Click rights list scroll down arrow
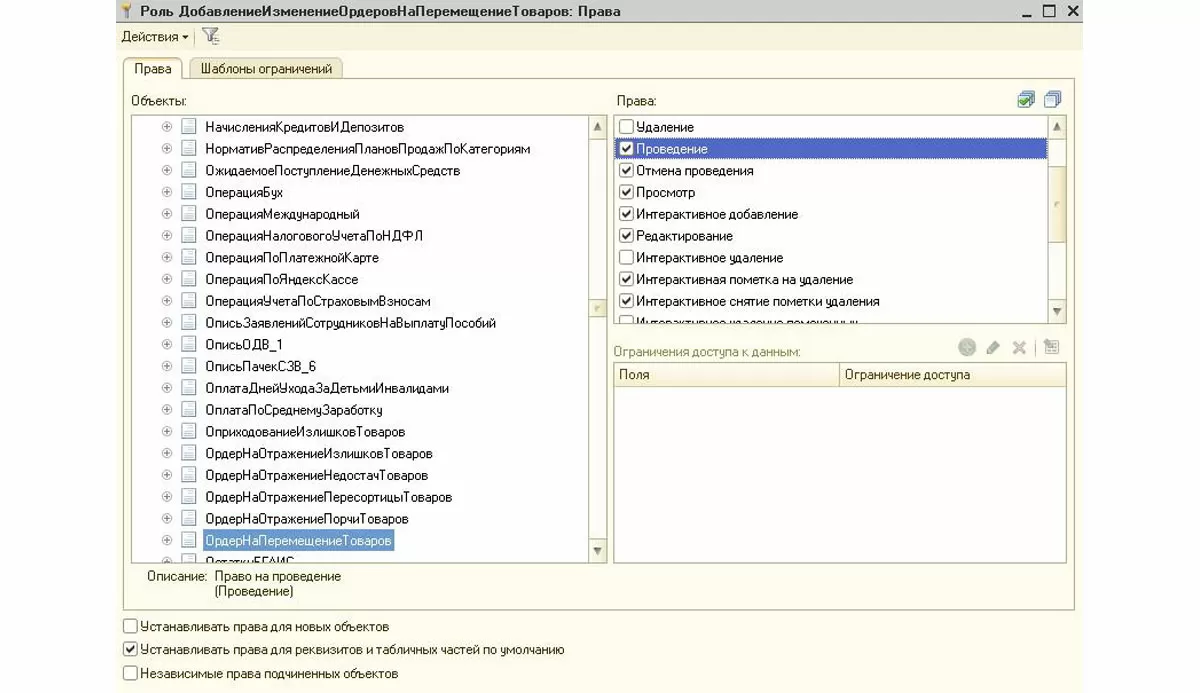 (x=1057, y=312)
